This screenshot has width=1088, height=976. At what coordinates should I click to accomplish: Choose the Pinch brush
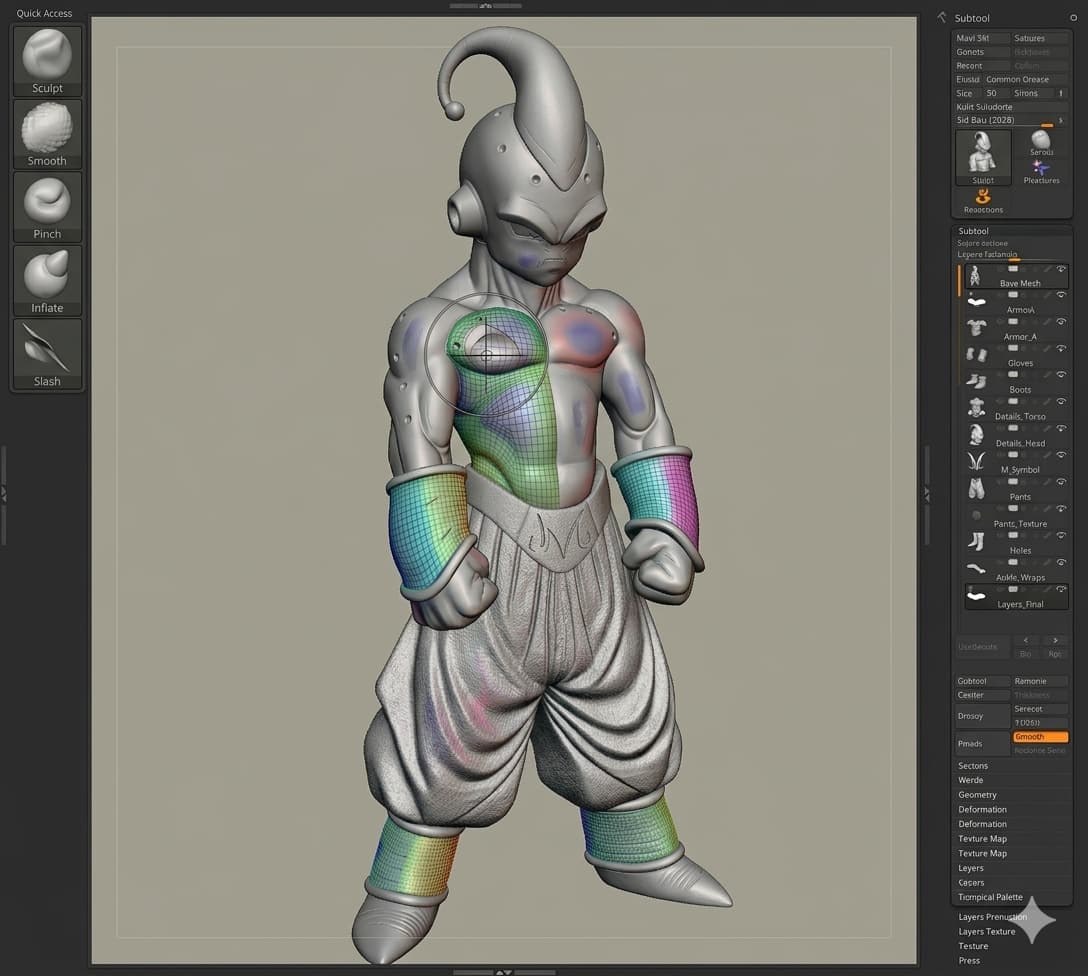[47, 207]
